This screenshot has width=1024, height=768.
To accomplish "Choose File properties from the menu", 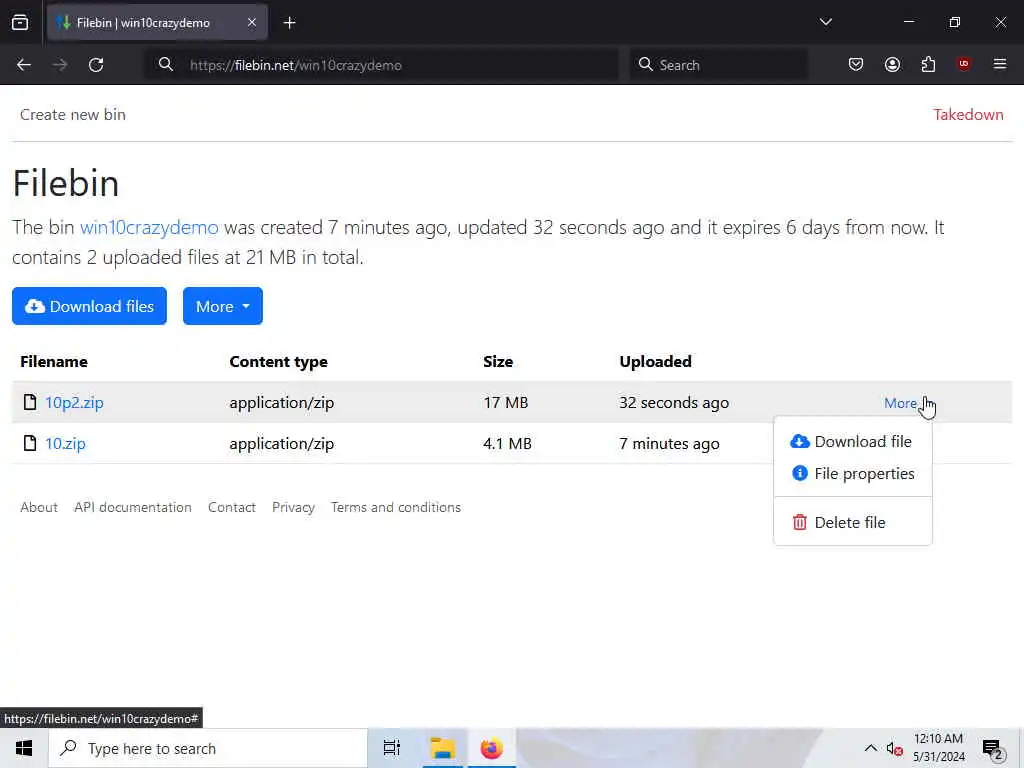I will click(x=852, y=473).
